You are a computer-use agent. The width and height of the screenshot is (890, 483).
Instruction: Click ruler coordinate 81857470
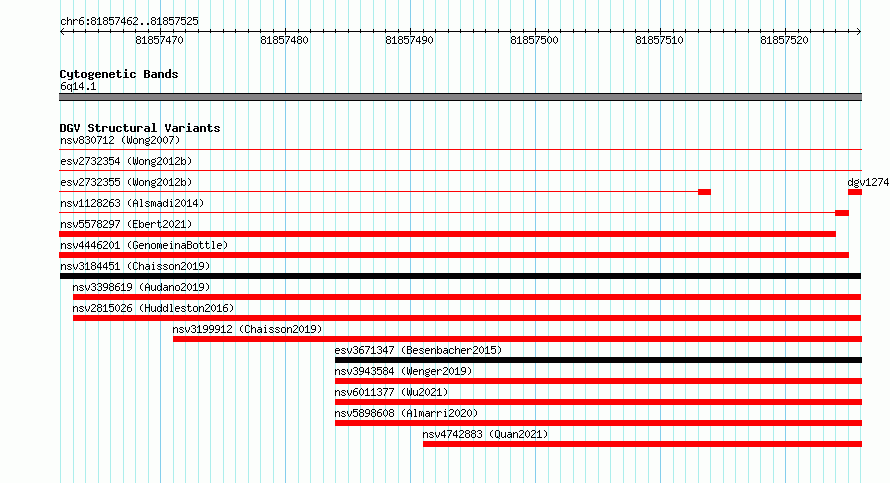click(x=159, y=40)
